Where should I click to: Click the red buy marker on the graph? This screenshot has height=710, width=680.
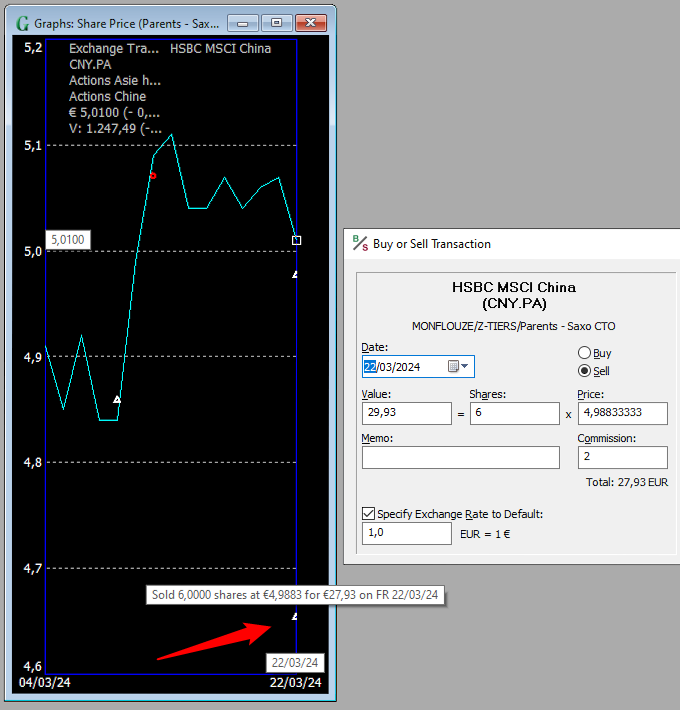[153, 176]
